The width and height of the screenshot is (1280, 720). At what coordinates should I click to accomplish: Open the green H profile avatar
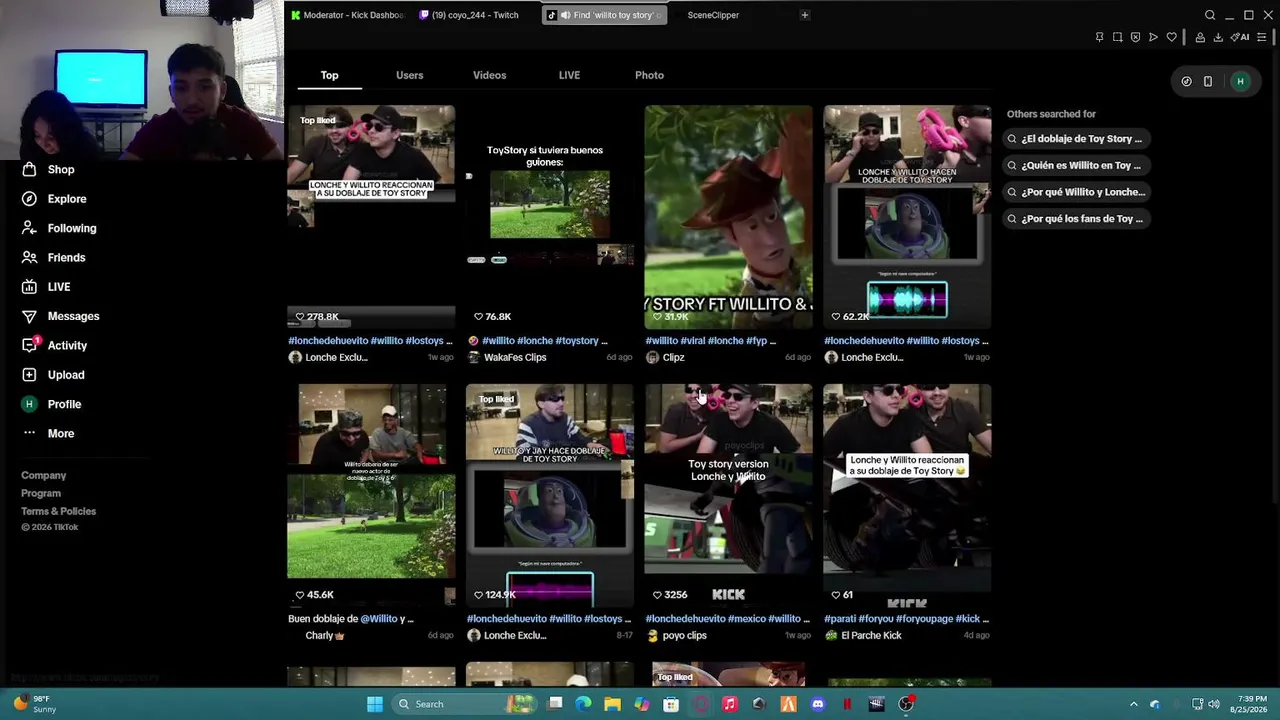1240,81
